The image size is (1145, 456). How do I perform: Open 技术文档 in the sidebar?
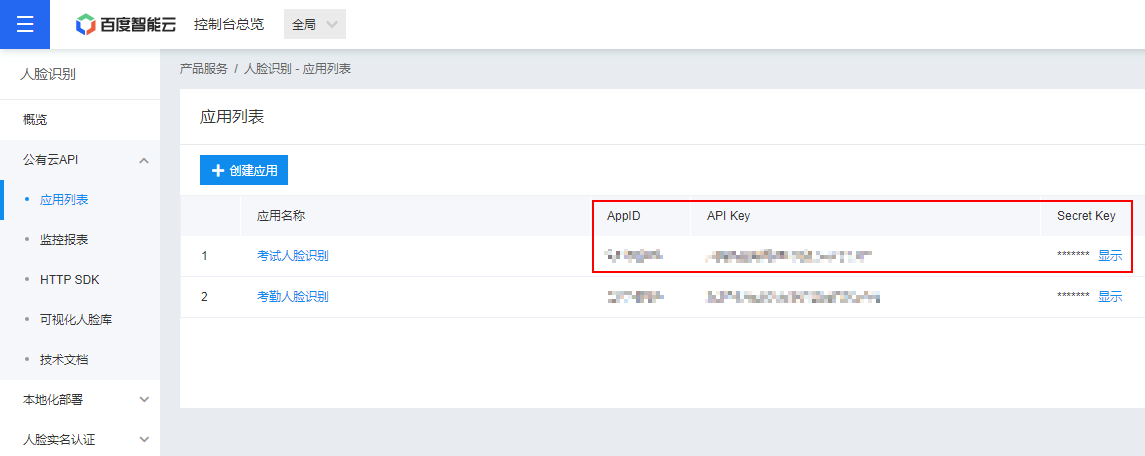(x=64, y=359)
